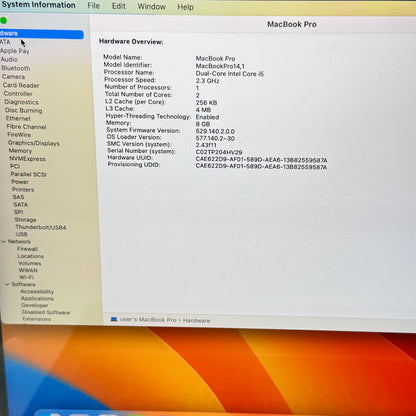
Task: Select the highlighted Hardware category in sidebar
Action: (x=42, y=34)
